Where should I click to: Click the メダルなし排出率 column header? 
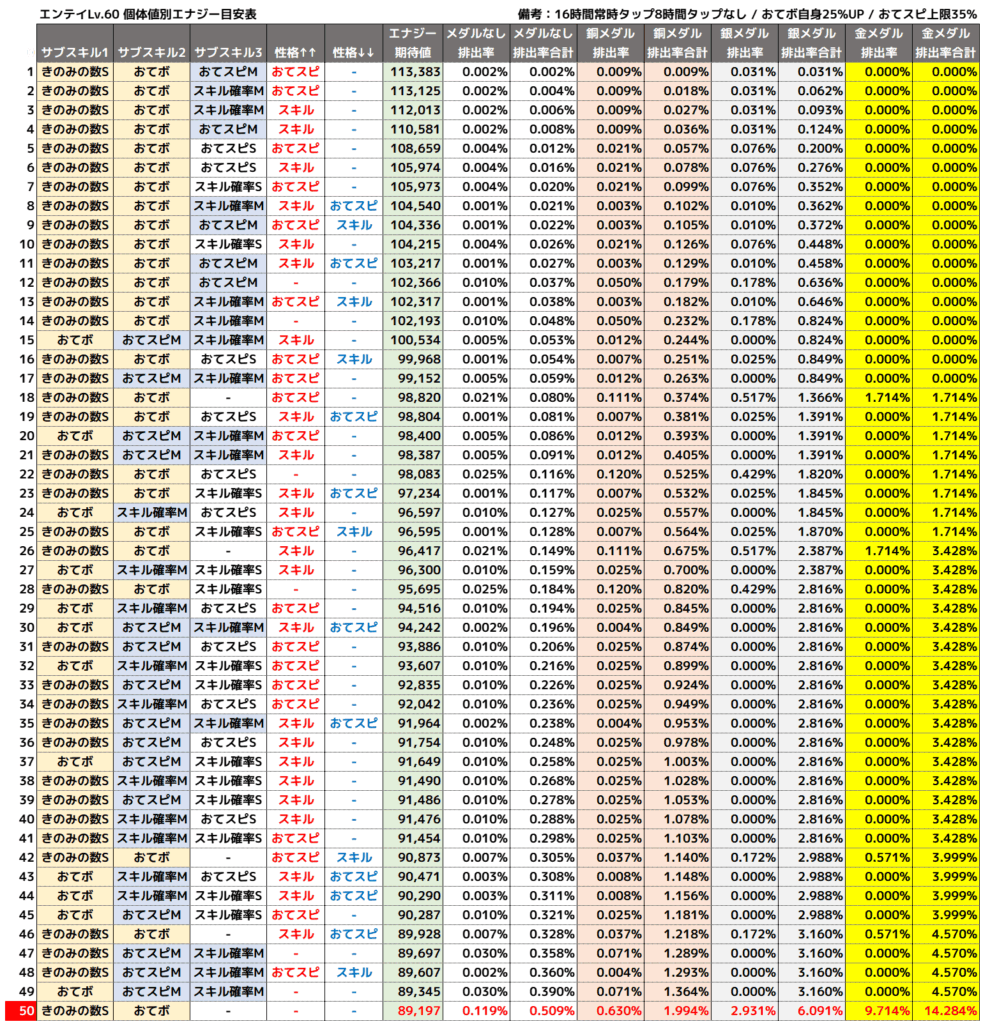[475, 43]
